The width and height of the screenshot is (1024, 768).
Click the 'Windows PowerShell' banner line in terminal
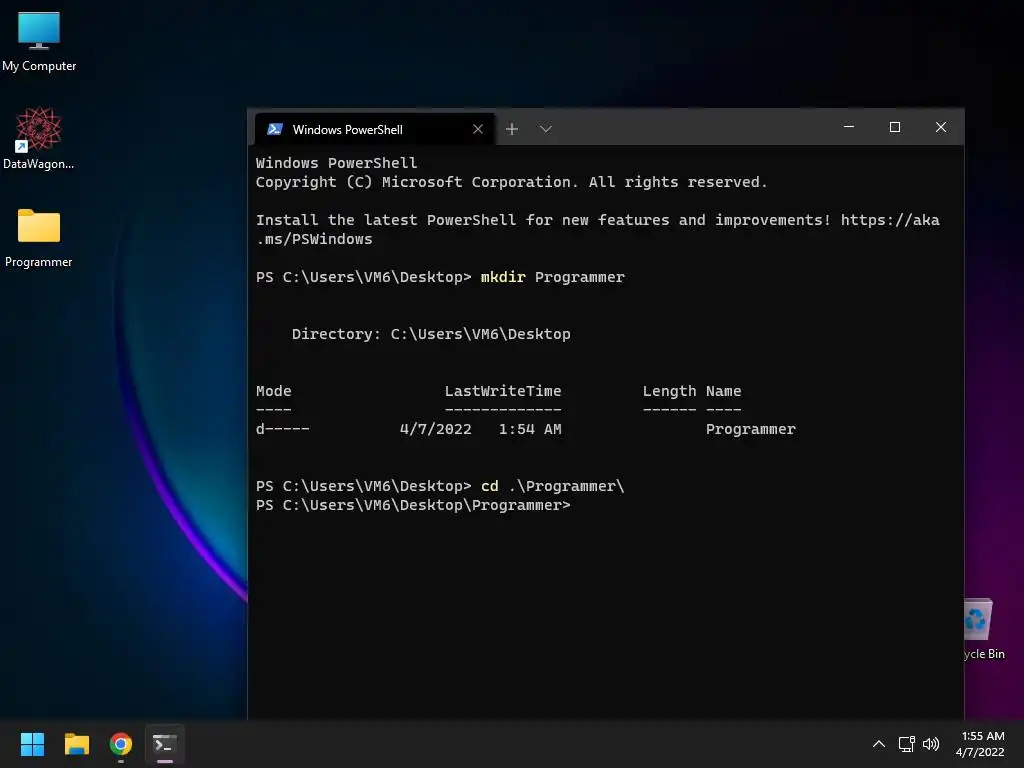(x=336, y=163)
